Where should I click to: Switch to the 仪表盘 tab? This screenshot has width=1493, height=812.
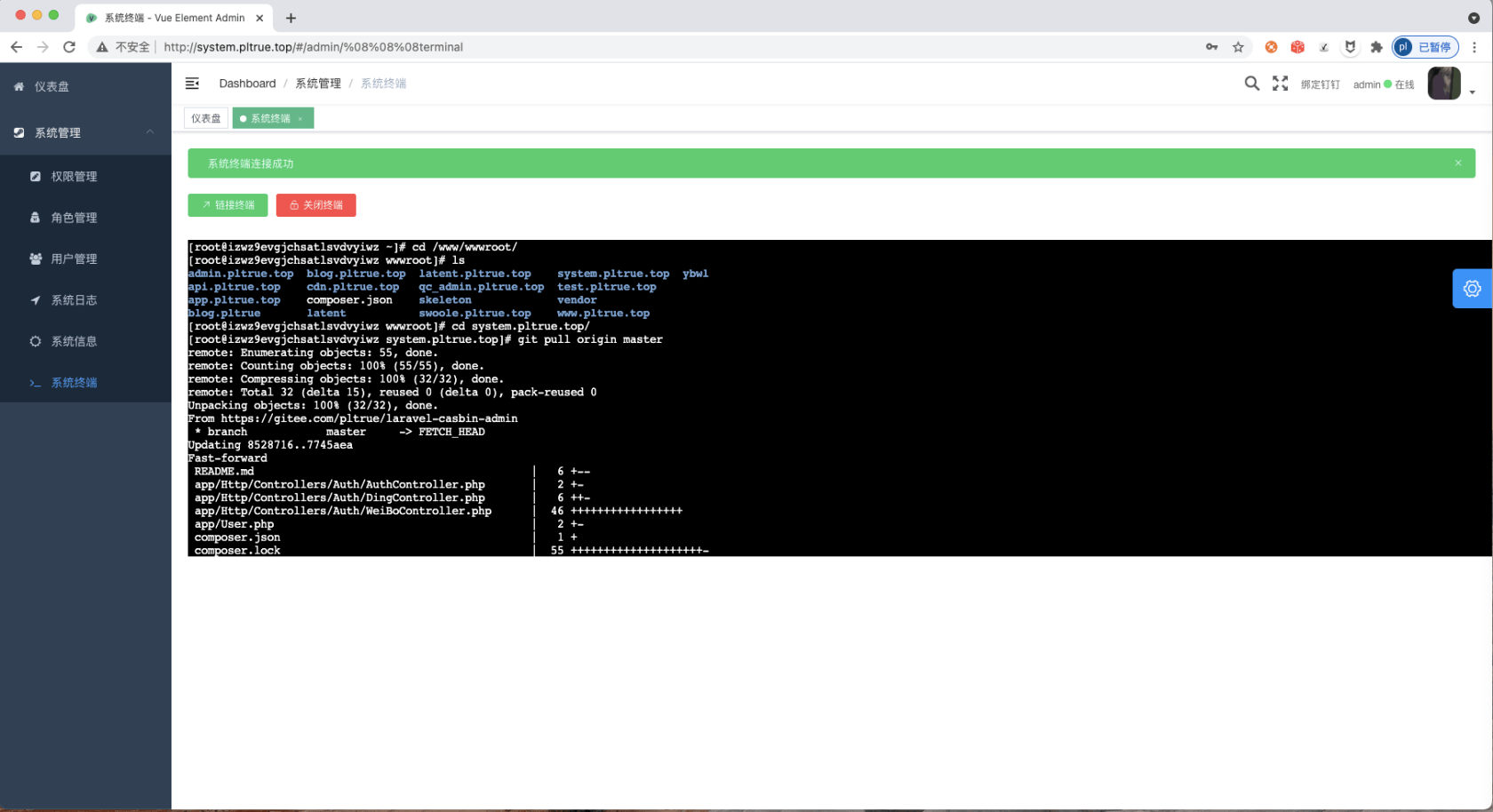[205, 117]
